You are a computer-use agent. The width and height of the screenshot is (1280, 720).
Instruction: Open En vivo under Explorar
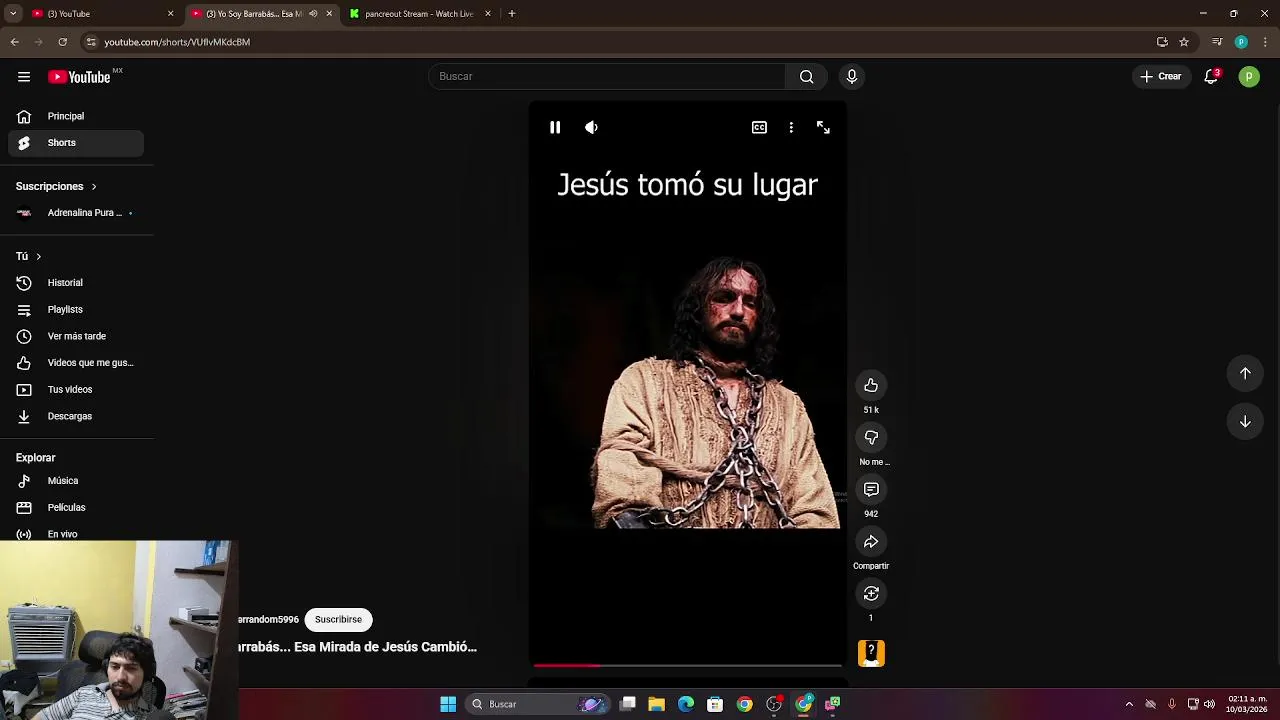click(76, 534)
